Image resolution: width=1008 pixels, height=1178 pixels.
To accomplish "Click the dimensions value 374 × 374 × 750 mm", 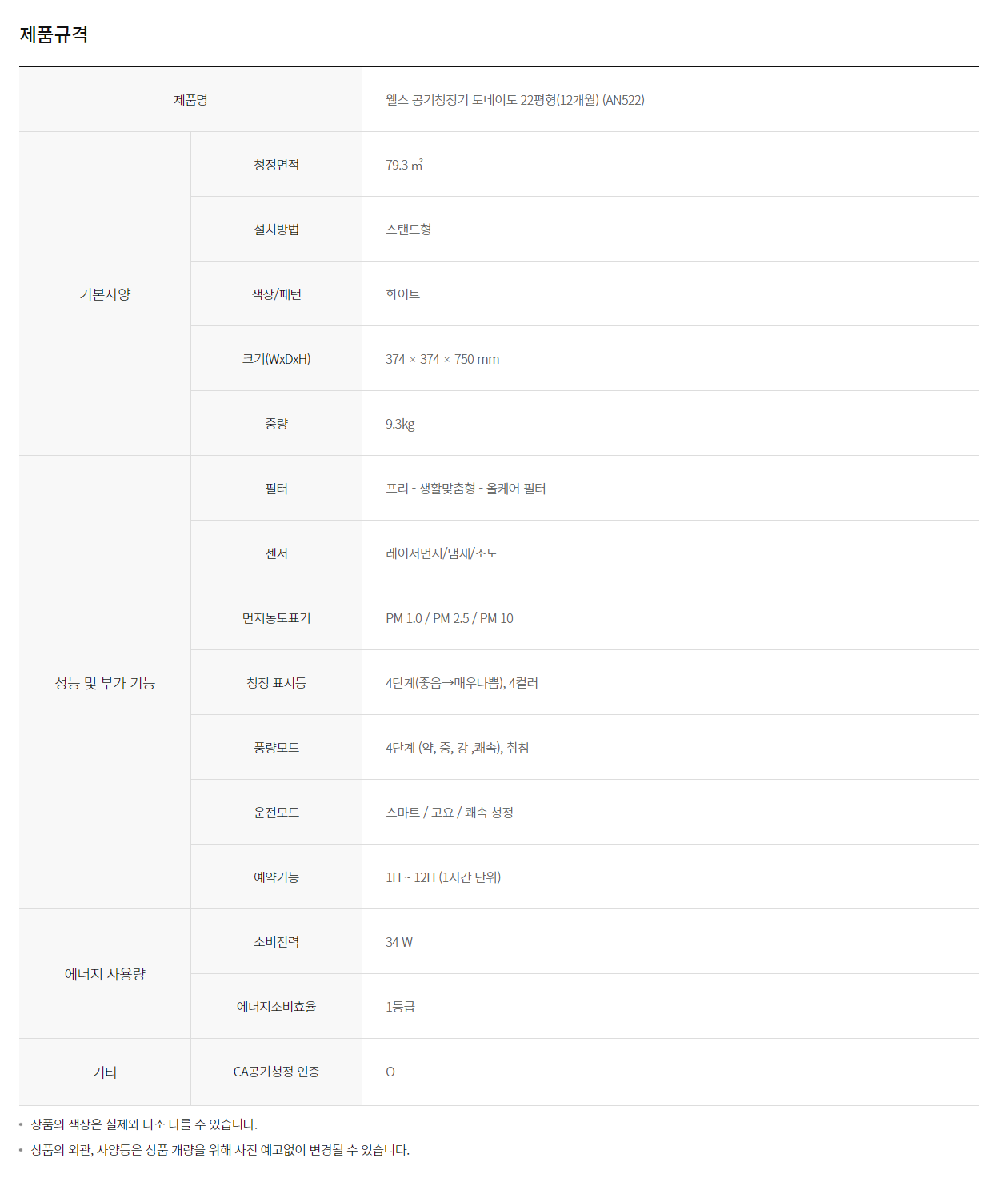I will pos(442,359).
